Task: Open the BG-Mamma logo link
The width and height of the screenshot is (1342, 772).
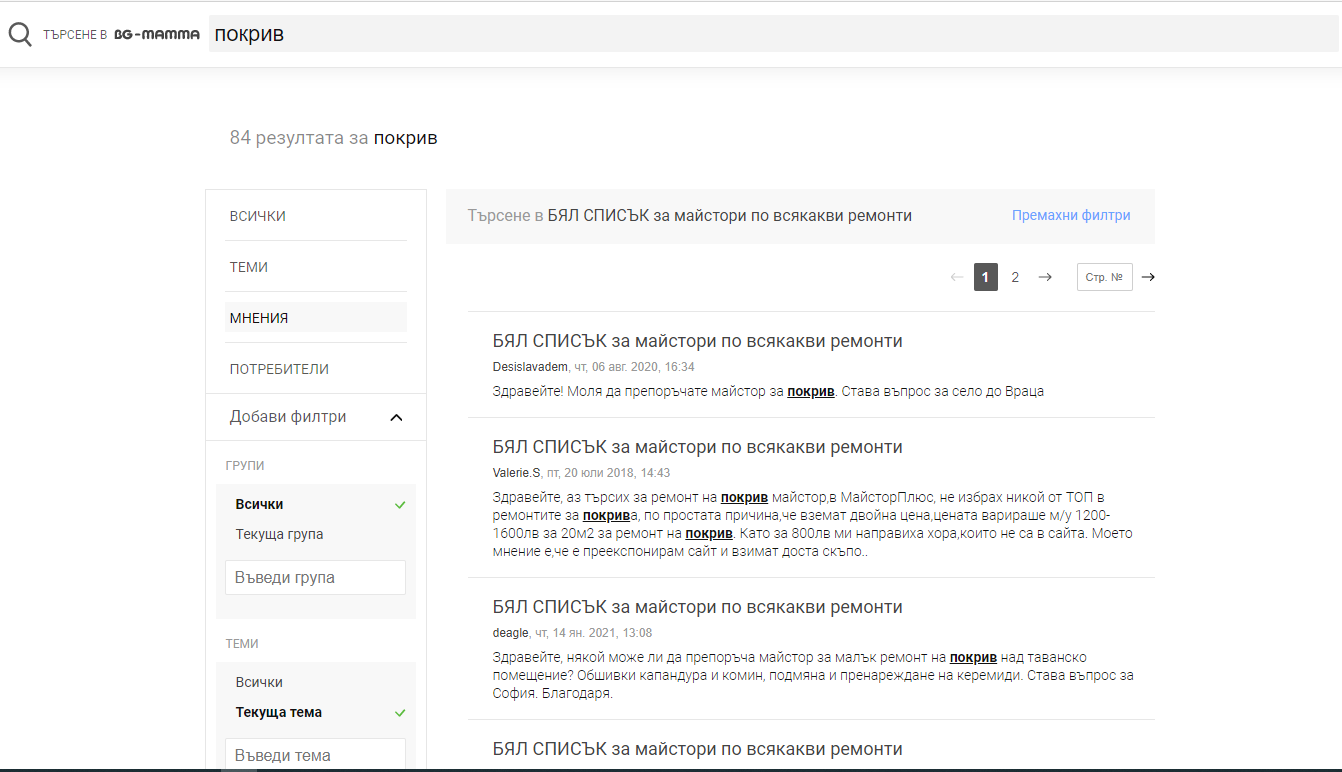Action: (x=157, y=34)
